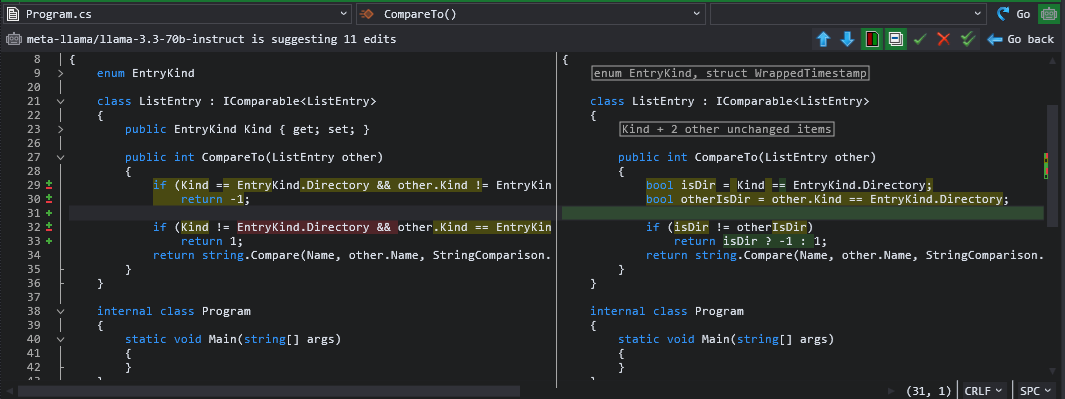Viewport: 1065px width, 399px height.
Task: Collapse the Main method at line 40
Action: [60, 339]
